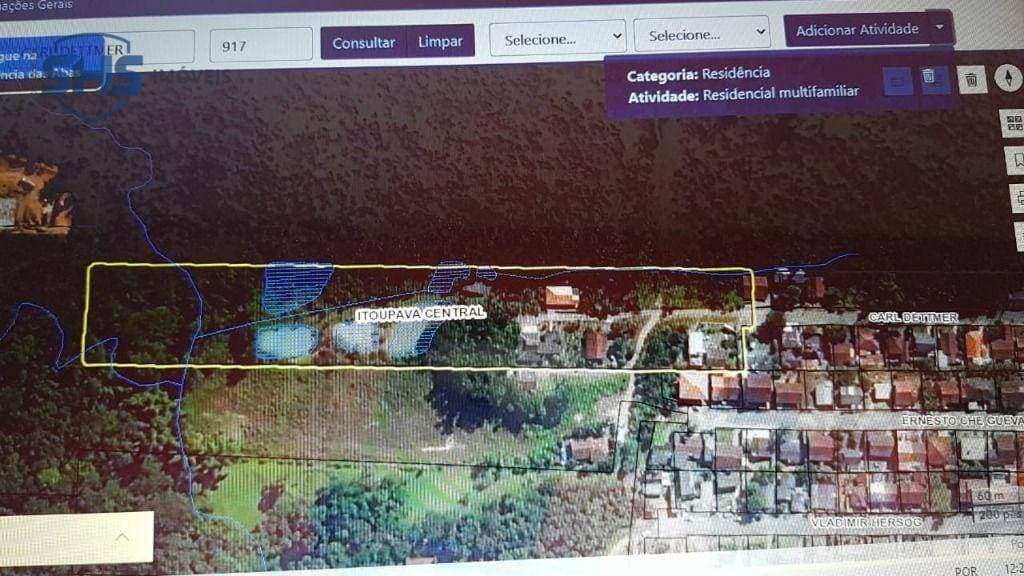The image size is (1024, 576).
Task: Click the CARL DETTMER street label
Action: coord(913,317)
